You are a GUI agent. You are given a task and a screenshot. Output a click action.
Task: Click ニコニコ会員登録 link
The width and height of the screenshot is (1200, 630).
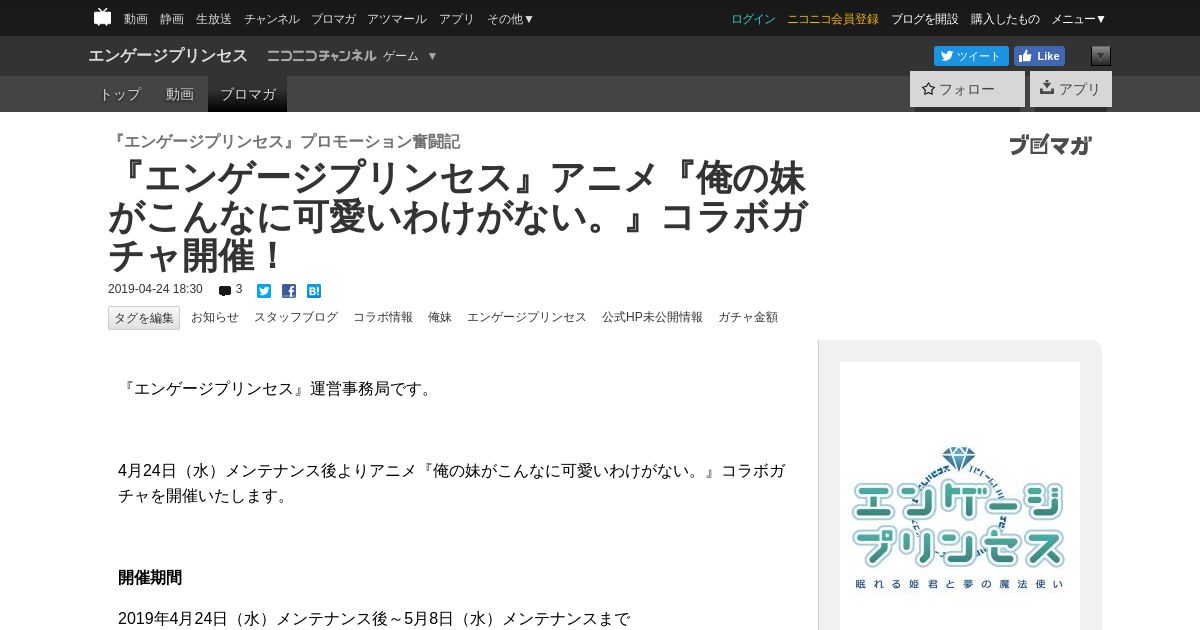[x=833, y=19]
